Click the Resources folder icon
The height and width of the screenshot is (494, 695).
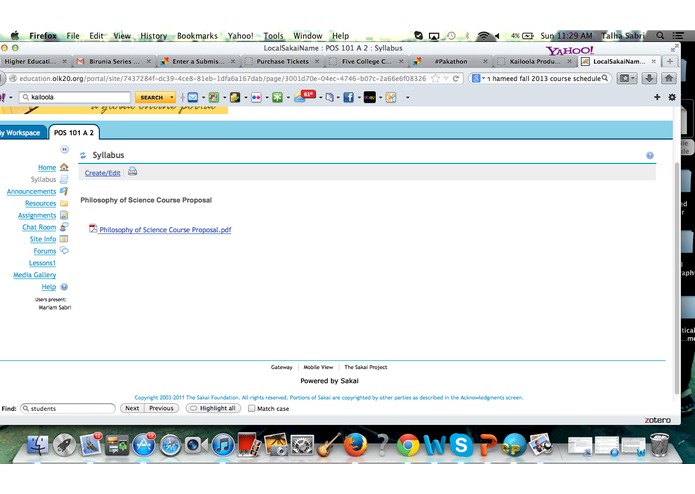[64, 203]
